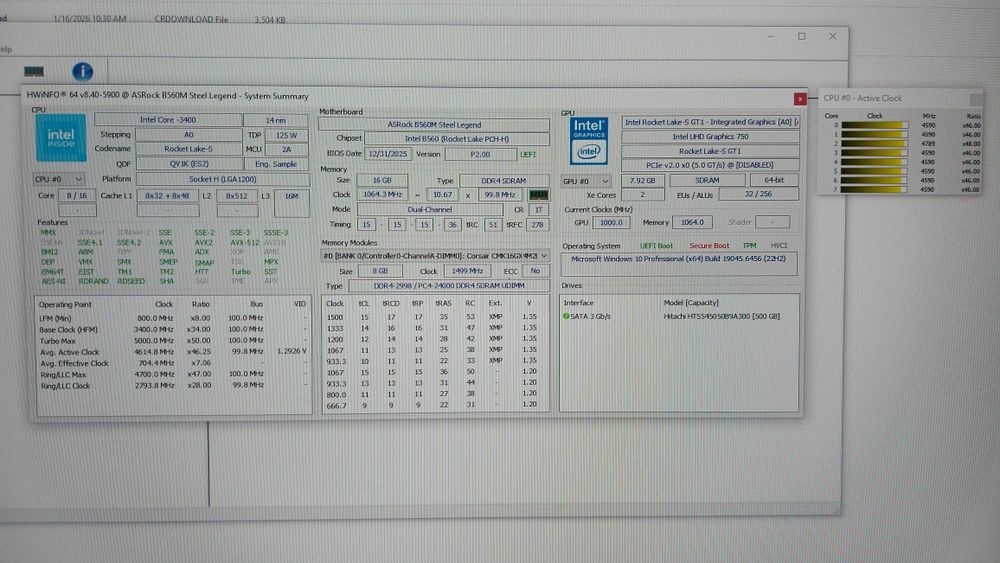Click the Eng. Sample field
This screenshot has height=563, width=1000.
pyautogui.click(x=276, y=164)
